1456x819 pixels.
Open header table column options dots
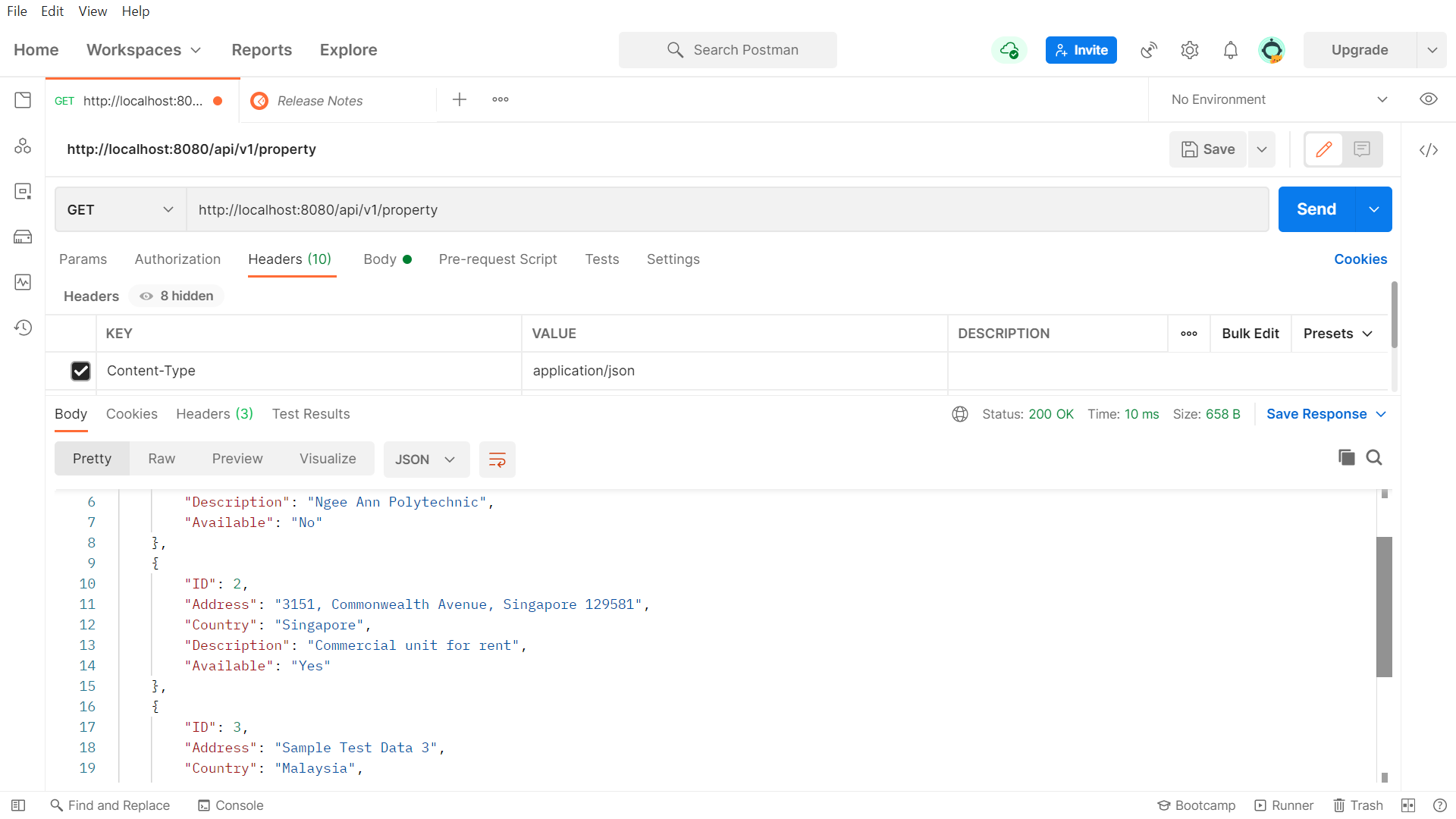pyautogui.click(x=1189, y=334)
